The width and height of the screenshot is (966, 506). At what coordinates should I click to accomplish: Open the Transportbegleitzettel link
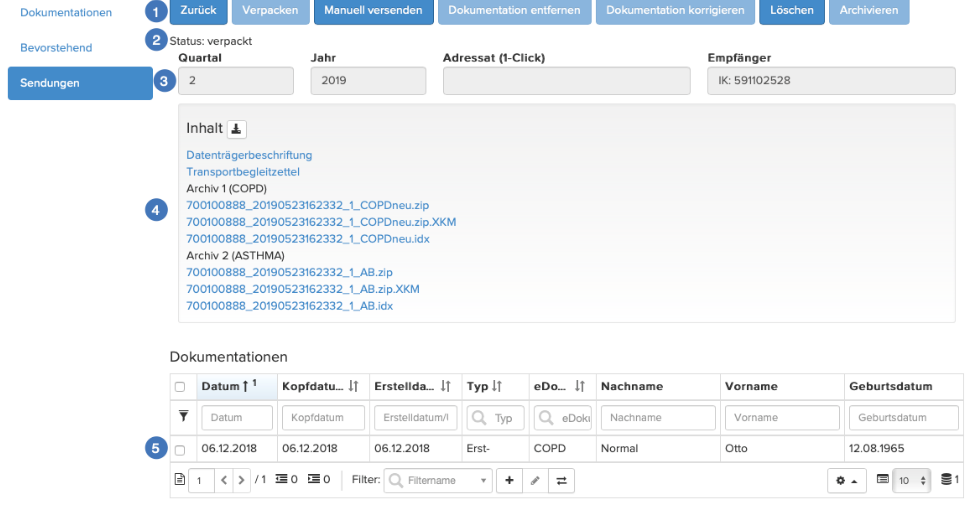click(x=243, y=172)
